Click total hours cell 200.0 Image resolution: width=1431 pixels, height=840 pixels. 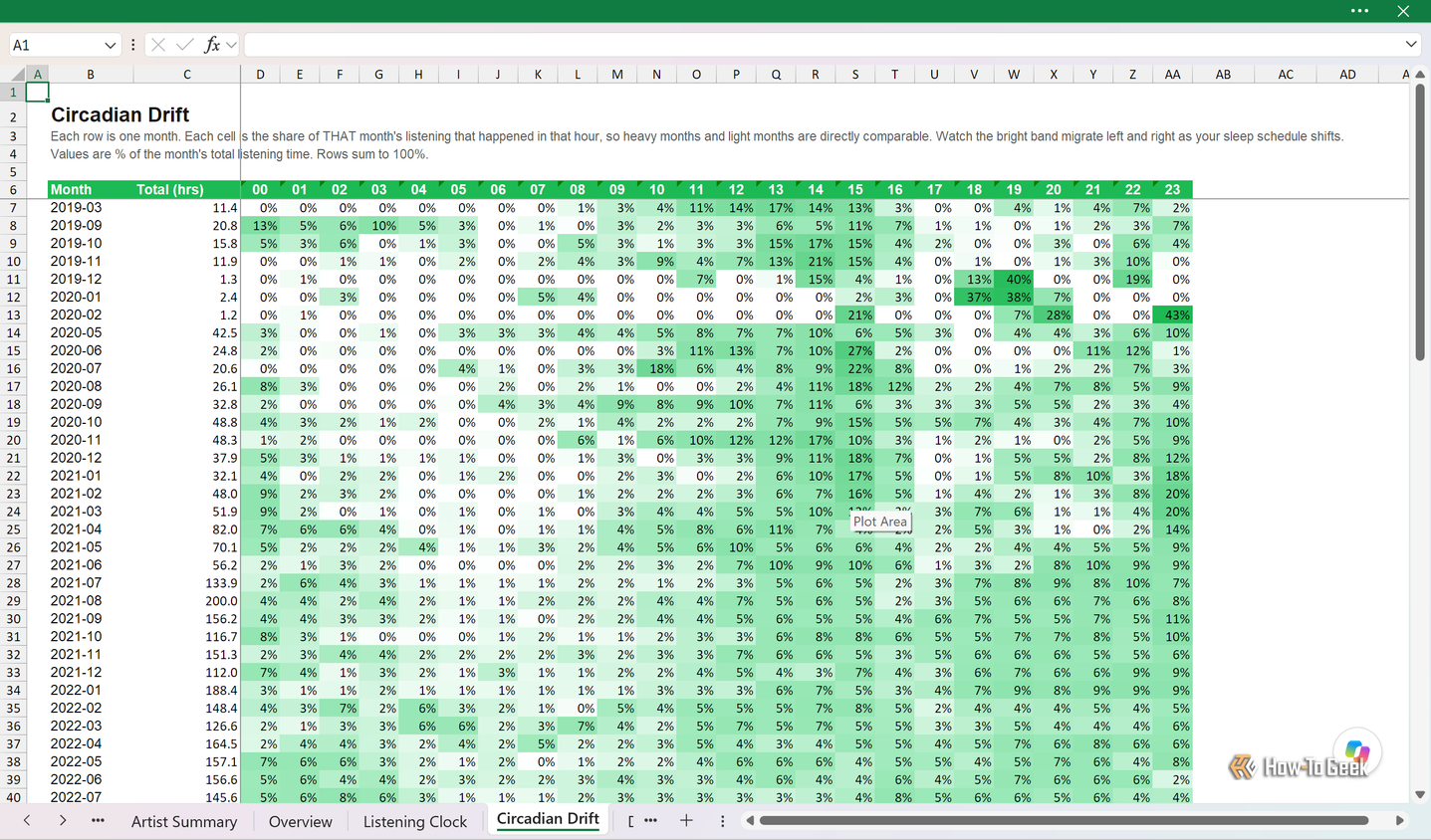pos(186,601)
